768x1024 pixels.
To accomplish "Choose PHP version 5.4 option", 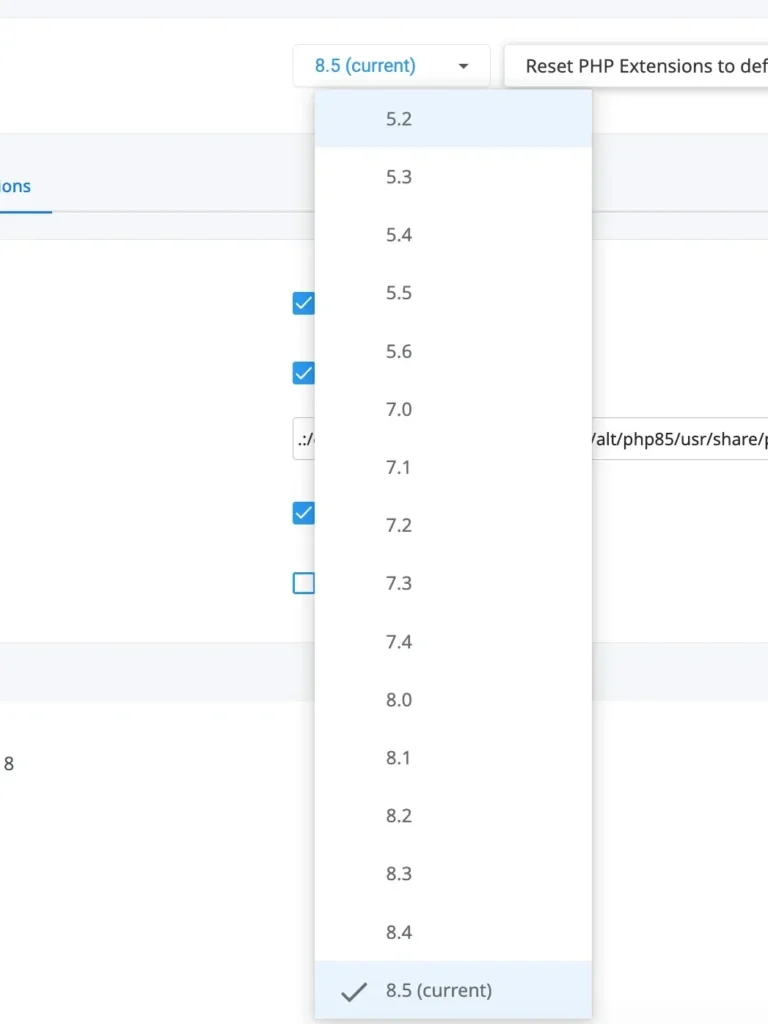I will [453, 235].
